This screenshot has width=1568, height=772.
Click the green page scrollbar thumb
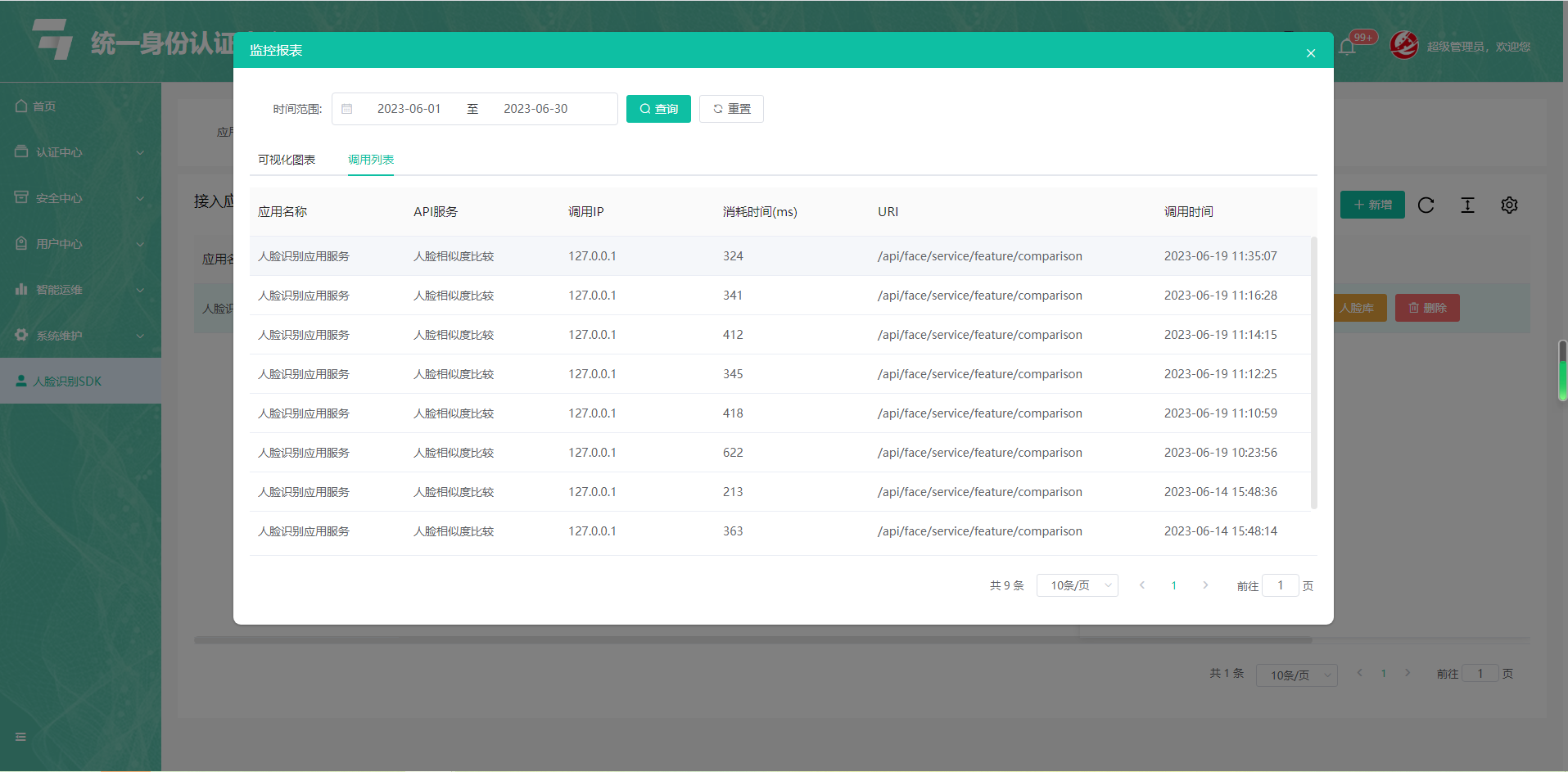[1562, 371]
